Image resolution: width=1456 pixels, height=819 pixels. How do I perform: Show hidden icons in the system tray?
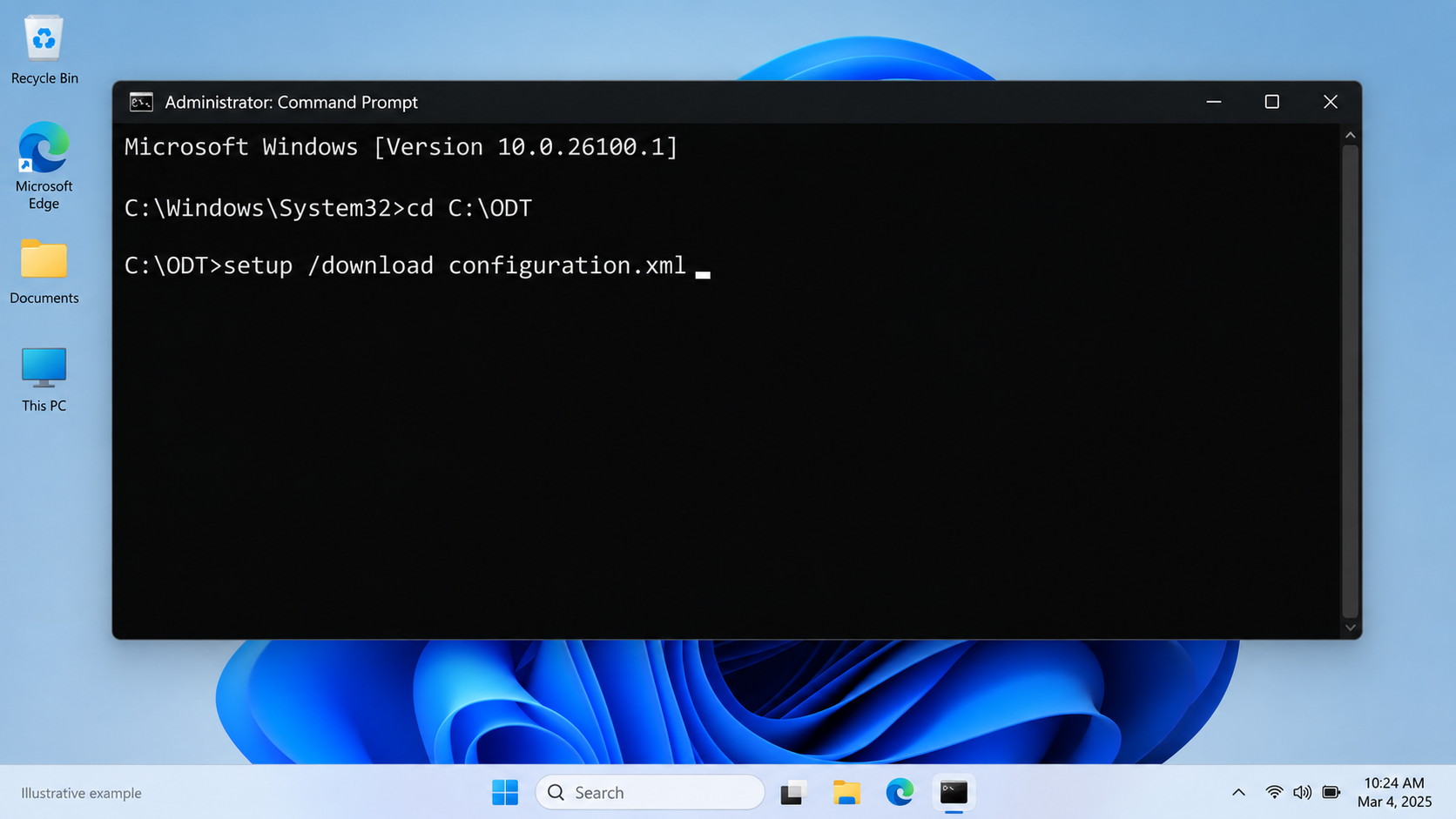[1238, 792]
